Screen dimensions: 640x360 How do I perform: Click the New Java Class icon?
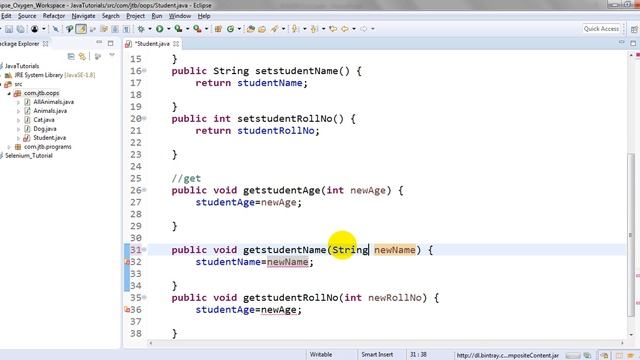(231, 29)
